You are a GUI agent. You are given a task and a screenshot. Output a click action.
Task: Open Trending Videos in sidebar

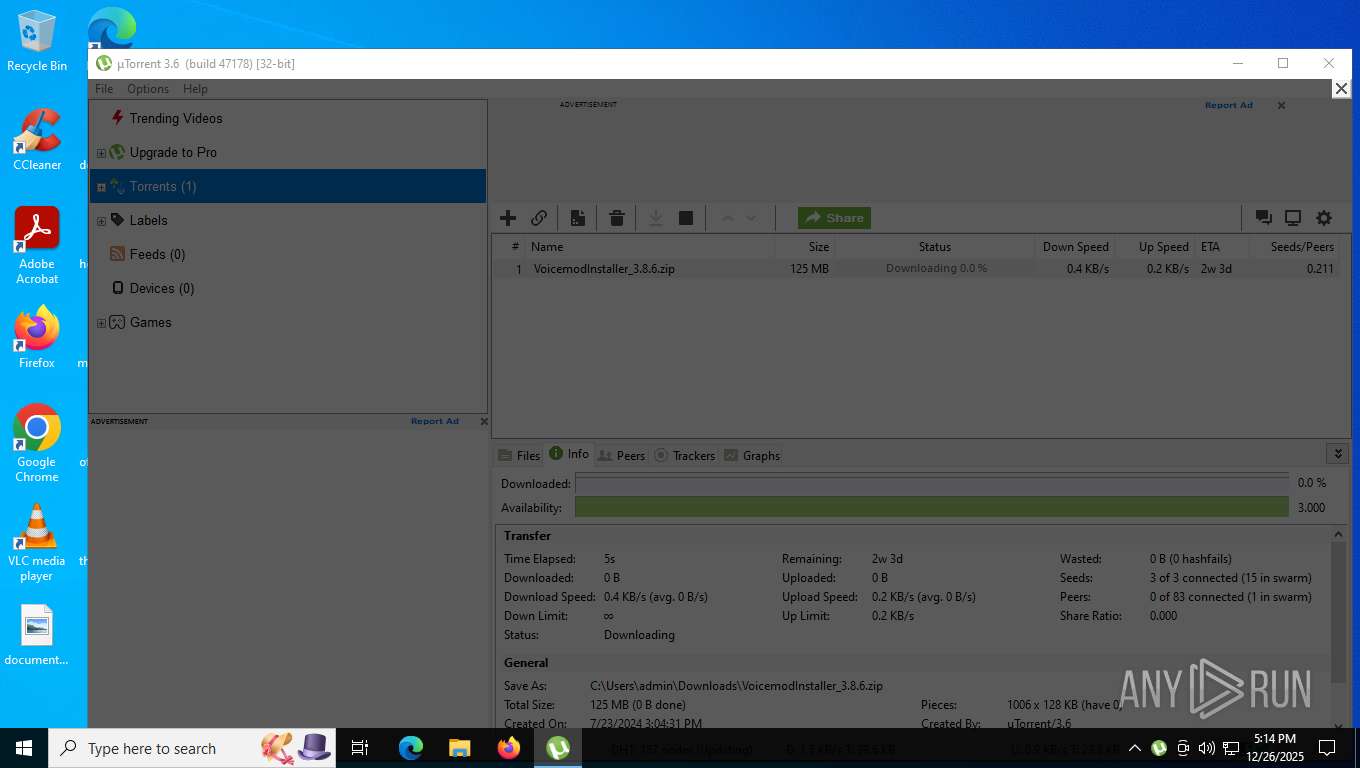click(x=176, y=118)
